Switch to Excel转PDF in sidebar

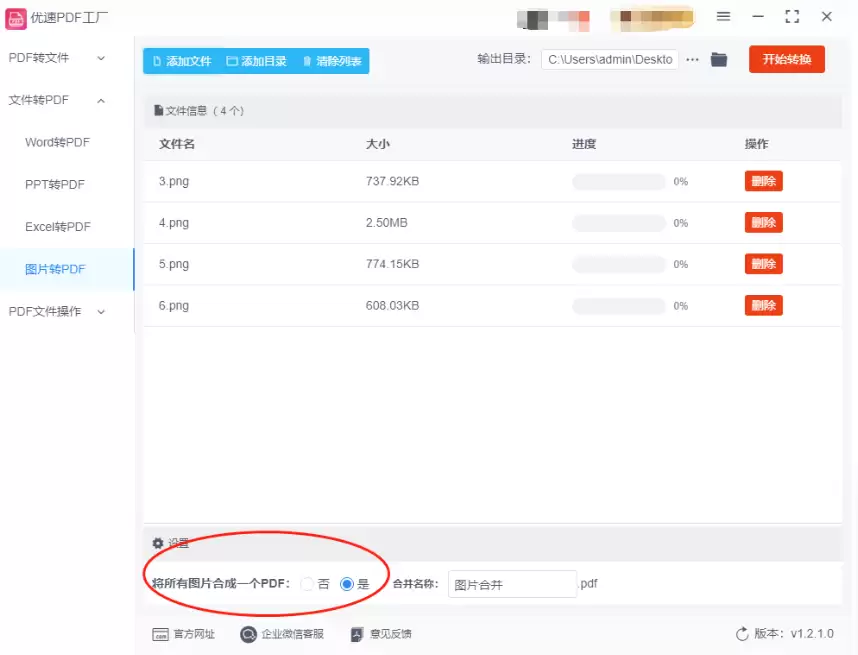(x=58, y=227)
